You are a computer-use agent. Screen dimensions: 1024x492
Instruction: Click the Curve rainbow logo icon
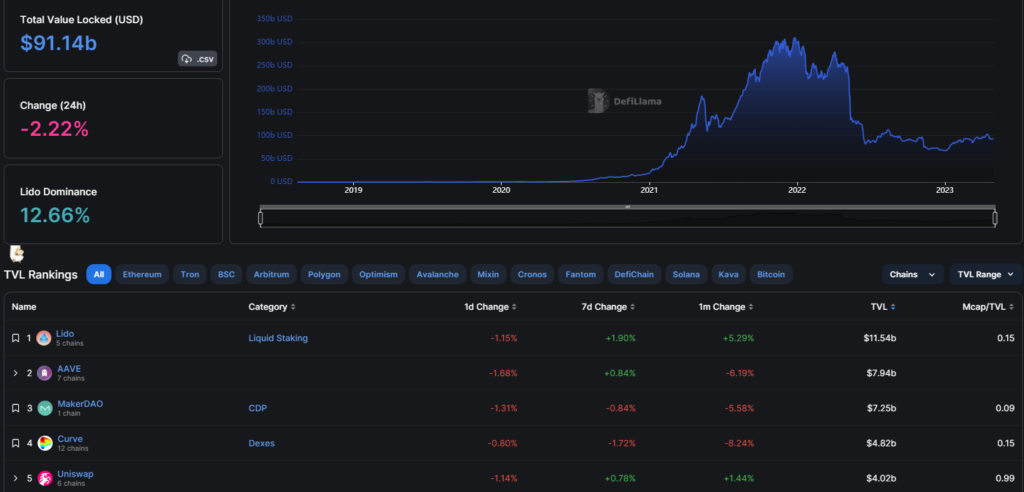click(x=45, y=444)
